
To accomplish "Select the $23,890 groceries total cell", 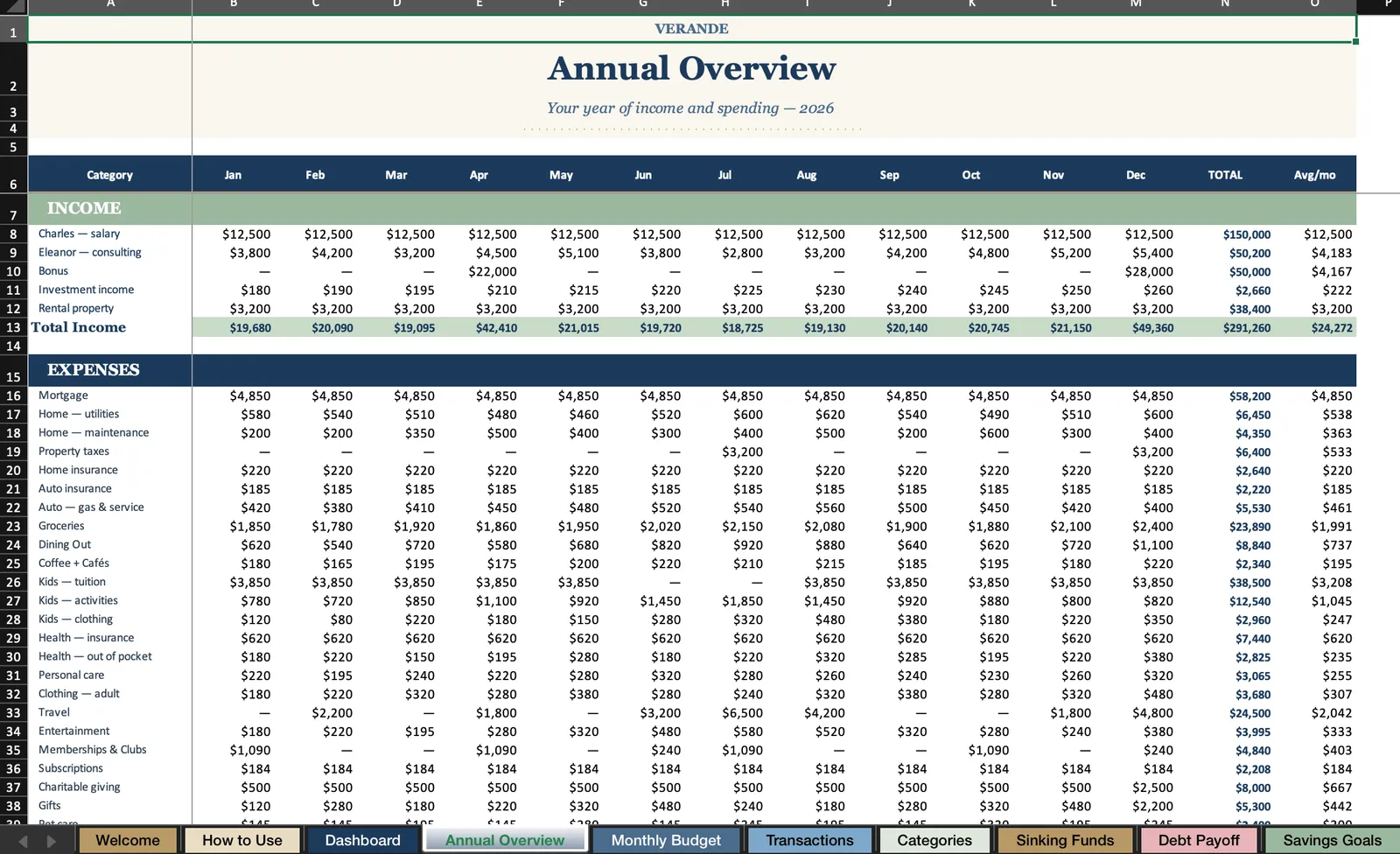I will point(1249,527).
